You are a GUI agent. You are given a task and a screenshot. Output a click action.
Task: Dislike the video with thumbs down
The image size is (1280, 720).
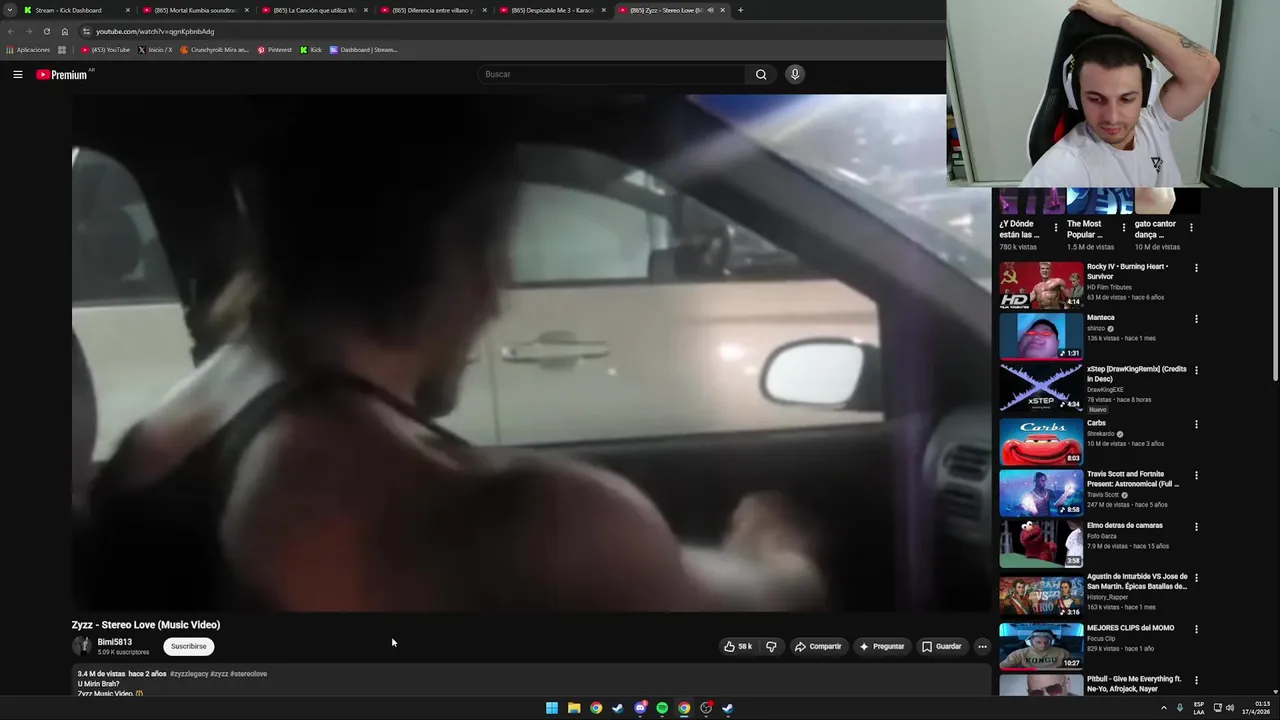771,646
